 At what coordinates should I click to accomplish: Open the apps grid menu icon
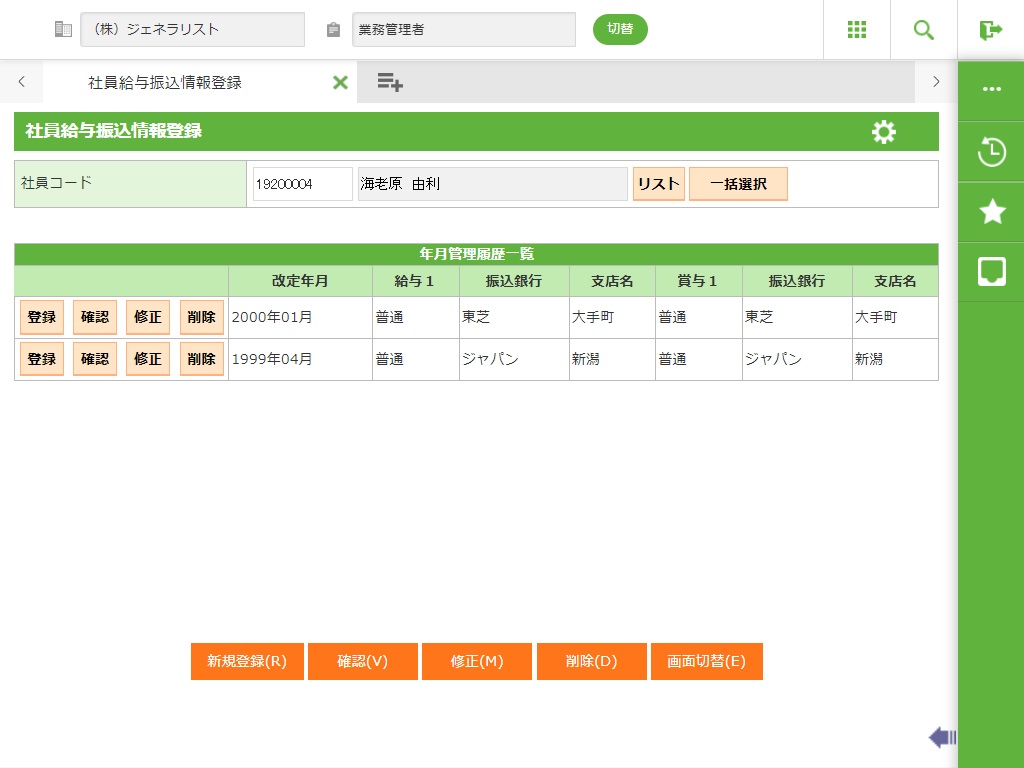click(x=857, y=30)
